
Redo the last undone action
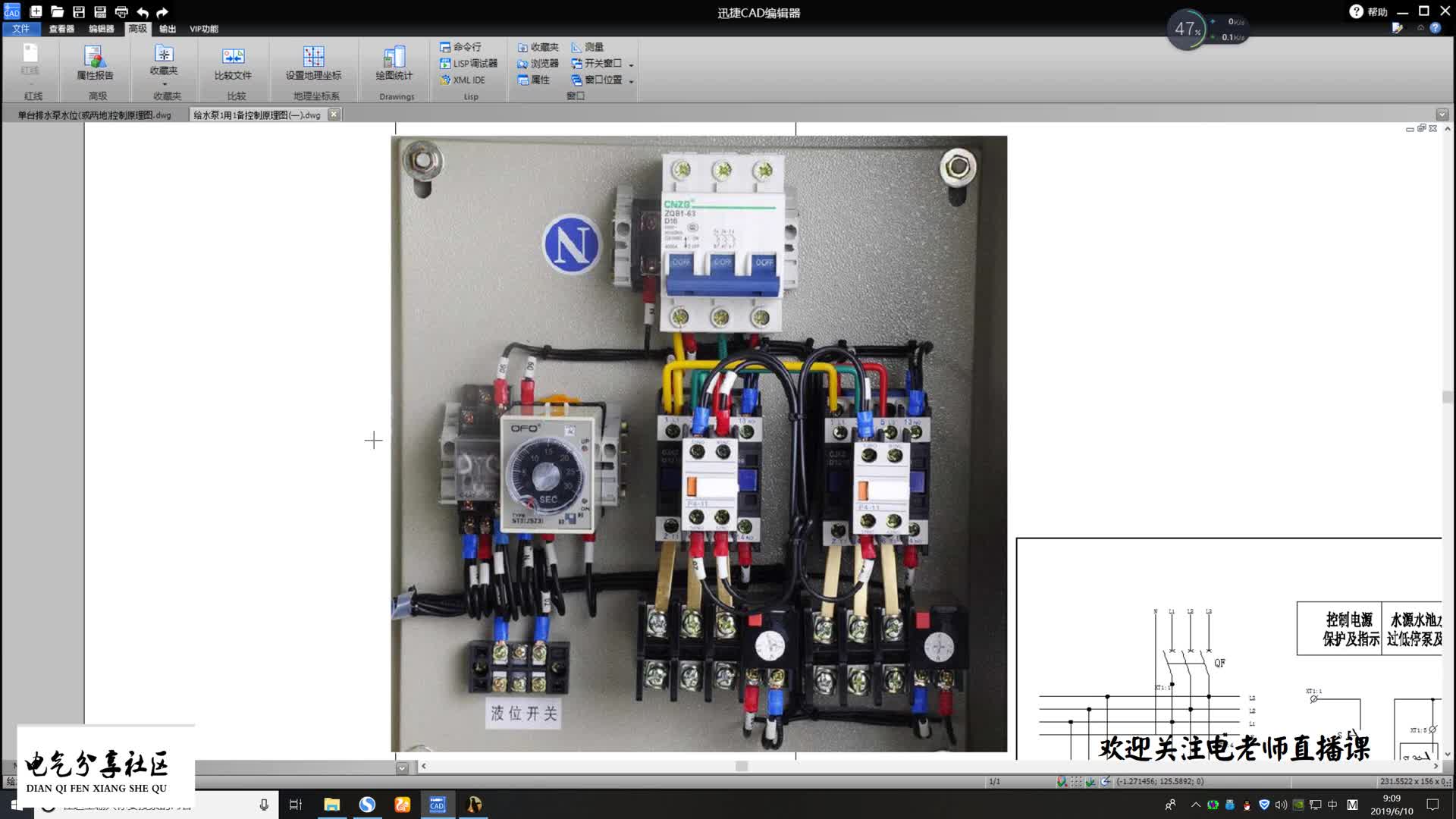click(162, 11)
